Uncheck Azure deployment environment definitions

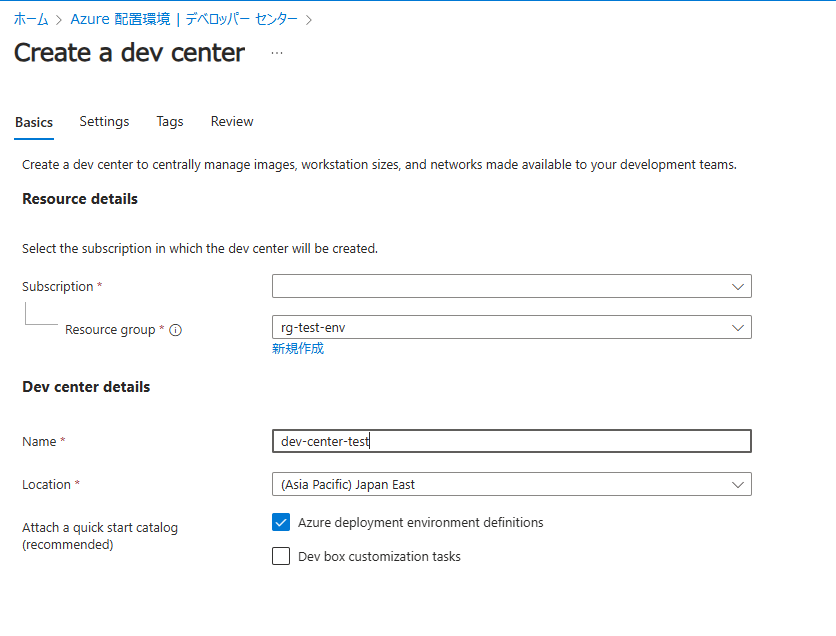pyautogui.click(x=281, y=522)
